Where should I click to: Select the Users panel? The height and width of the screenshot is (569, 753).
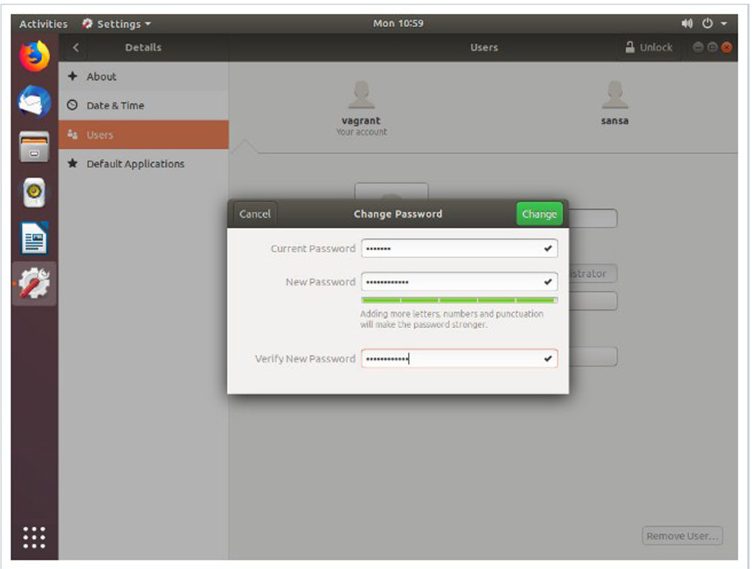point(144,134)
